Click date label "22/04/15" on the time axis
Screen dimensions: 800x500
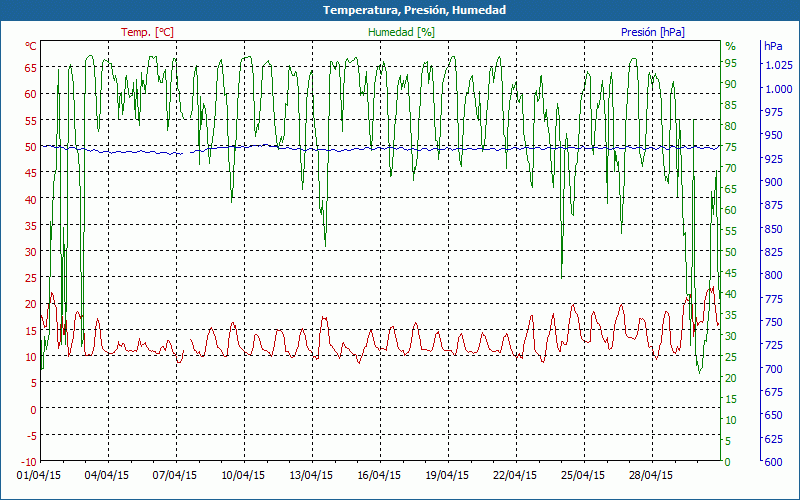pyautogui.click(x=515, y=475)
